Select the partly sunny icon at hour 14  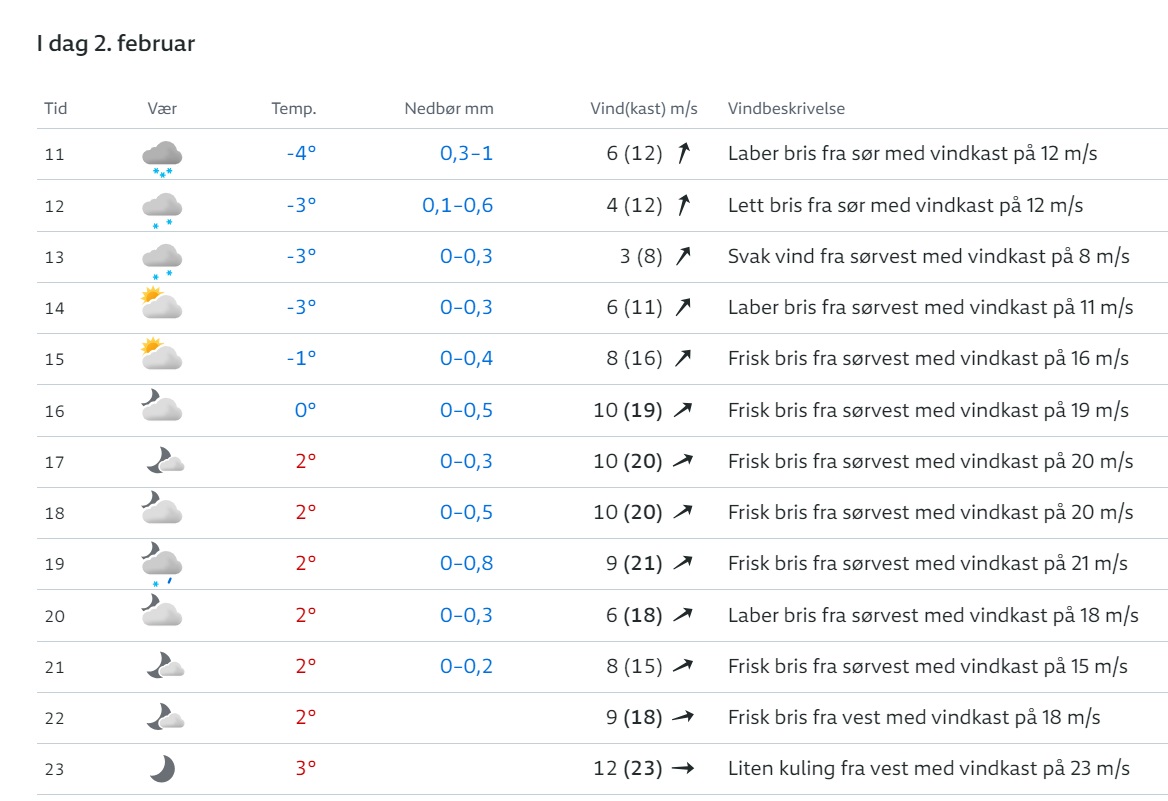point(162,303)
